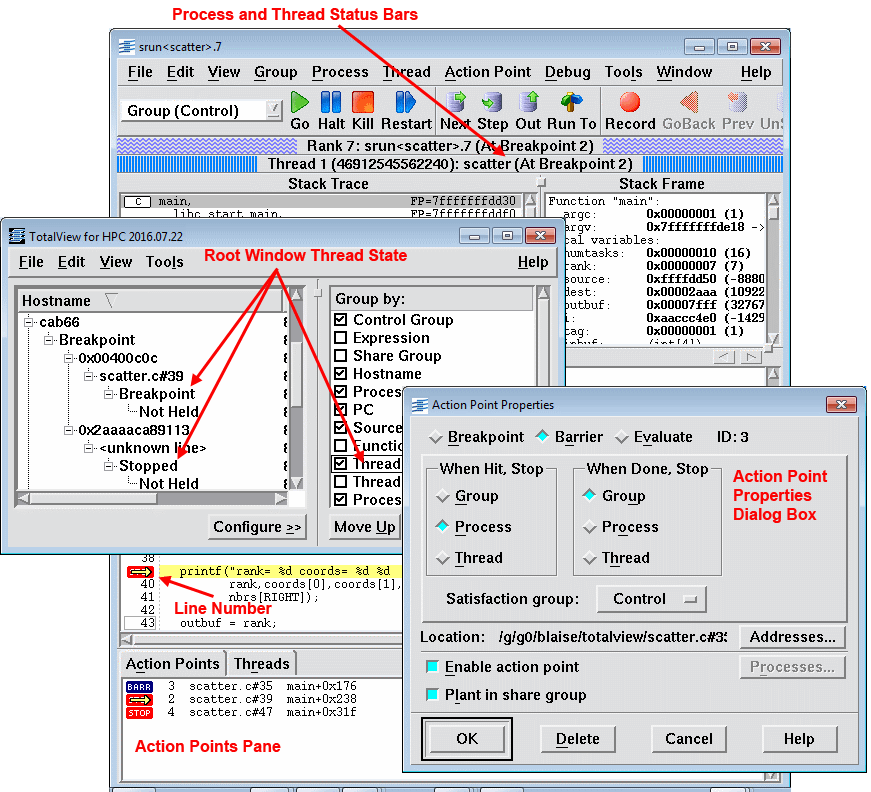Viewport: 871px width, 792px height.
Task: Open the Debug menu in srun window
Action: coord(567,72)
